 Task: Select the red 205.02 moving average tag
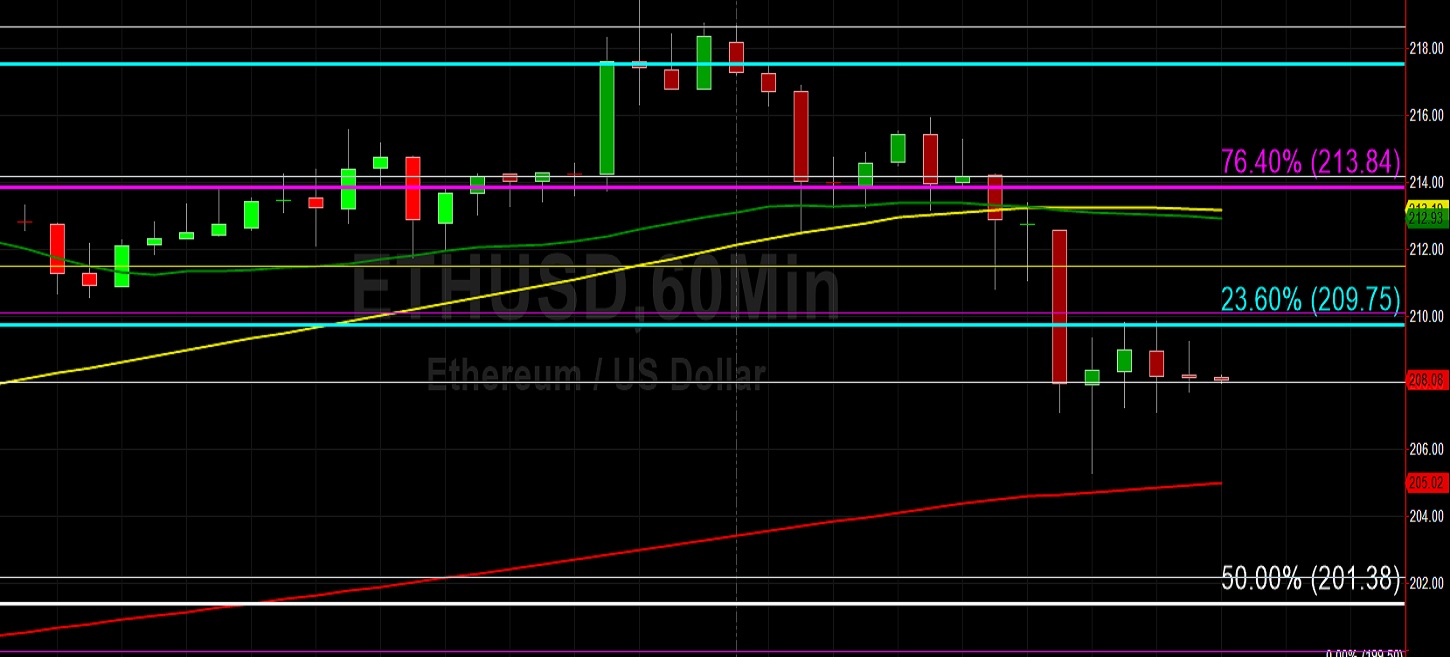coord(1427,481)
